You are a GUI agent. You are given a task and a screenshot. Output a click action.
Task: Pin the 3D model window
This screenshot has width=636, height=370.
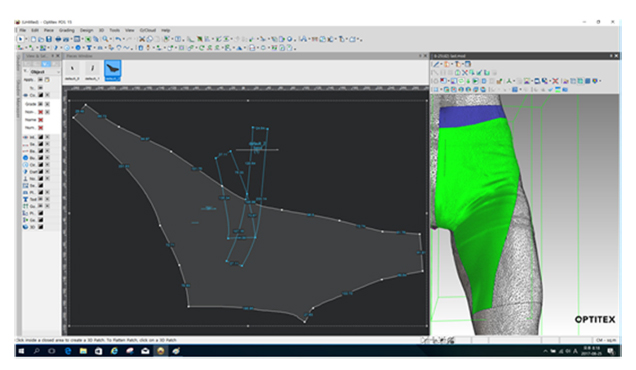click(611, 56)
